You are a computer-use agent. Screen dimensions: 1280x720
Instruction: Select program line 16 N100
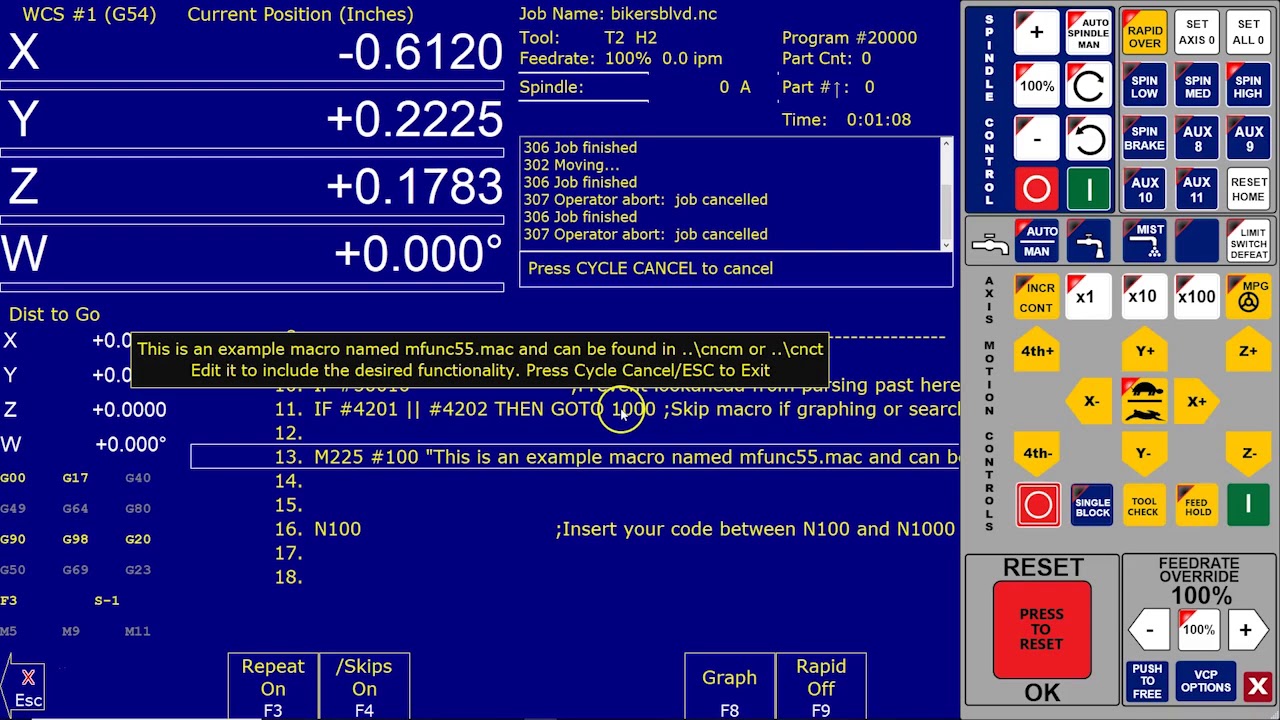click(x=617, y=529)
